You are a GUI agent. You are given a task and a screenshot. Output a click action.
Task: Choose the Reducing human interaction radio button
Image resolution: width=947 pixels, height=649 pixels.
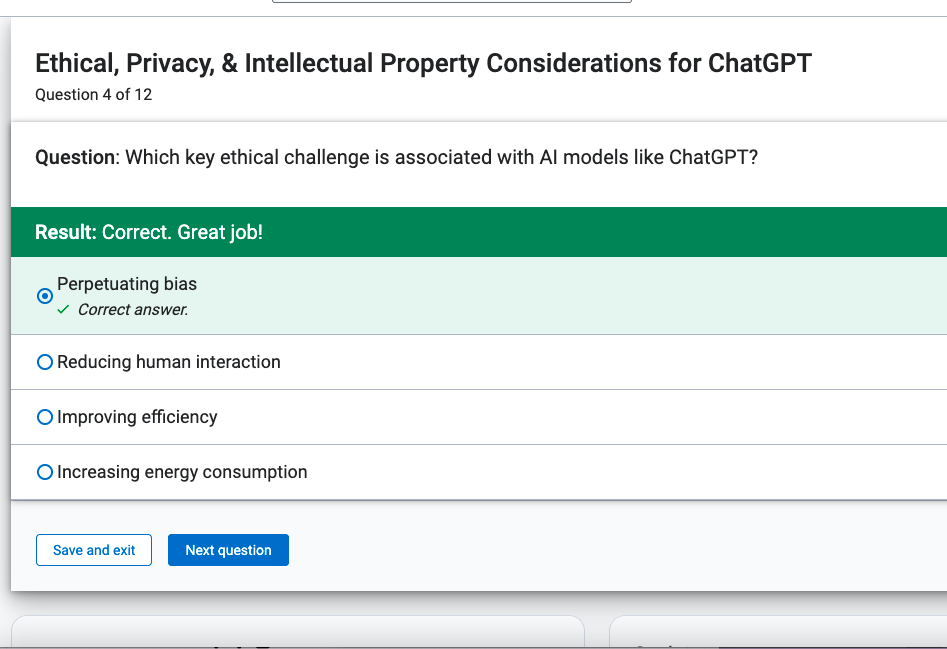(x=45, y=362)
